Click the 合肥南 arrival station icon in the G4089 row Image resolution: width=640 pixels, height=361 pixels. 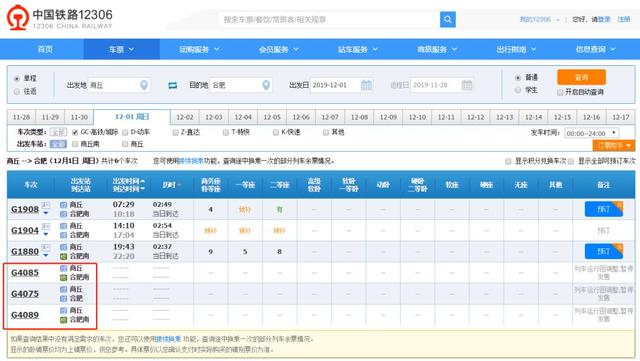[63, 320]
